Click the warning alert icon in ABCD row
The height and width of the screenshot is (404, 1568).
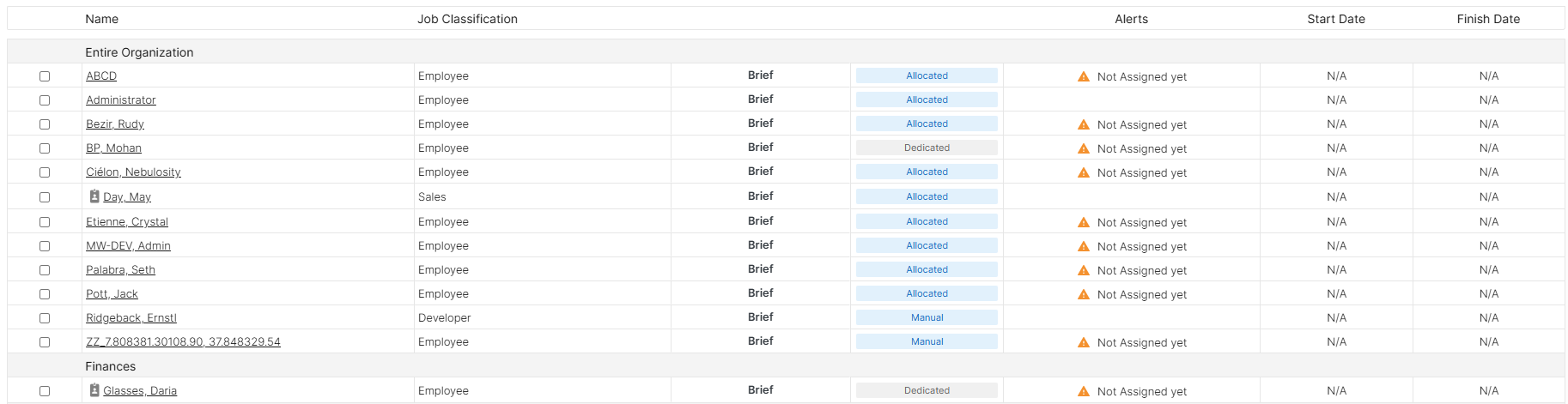(x=1084, y=76)
